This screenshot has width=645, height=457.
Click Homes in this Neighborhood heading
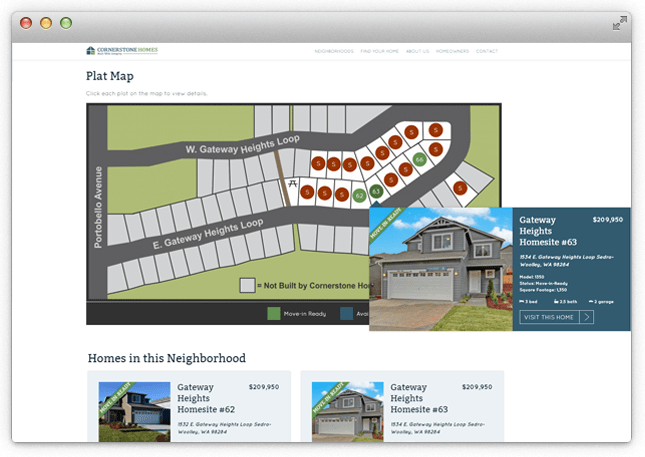click(x=167, y=358)
